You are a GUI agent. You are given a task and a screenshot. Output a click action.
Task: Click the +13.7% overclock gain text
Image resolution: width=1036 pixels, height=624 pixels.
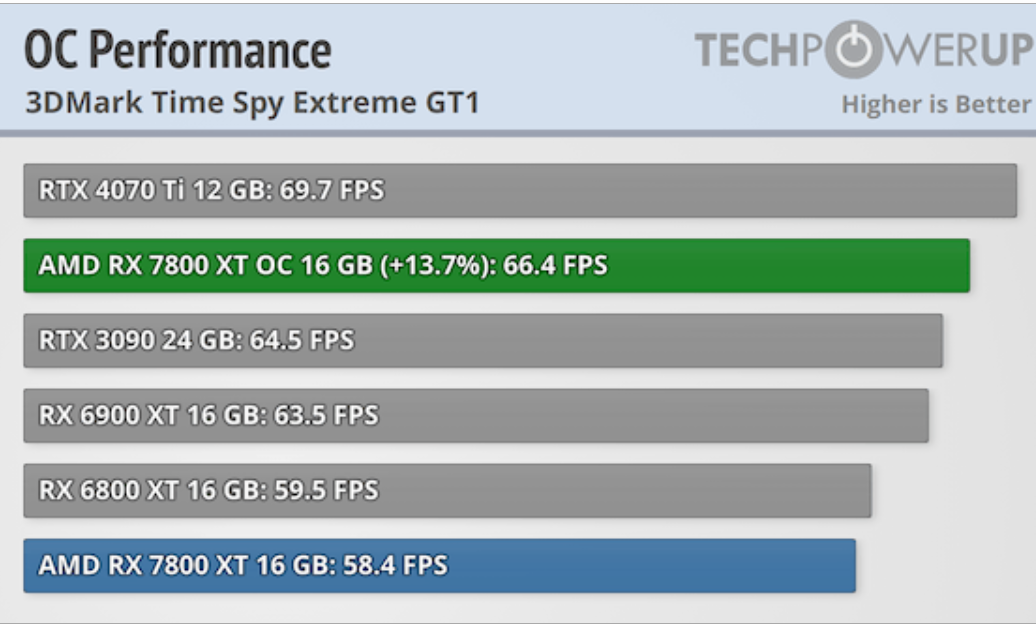pos(435,266)
